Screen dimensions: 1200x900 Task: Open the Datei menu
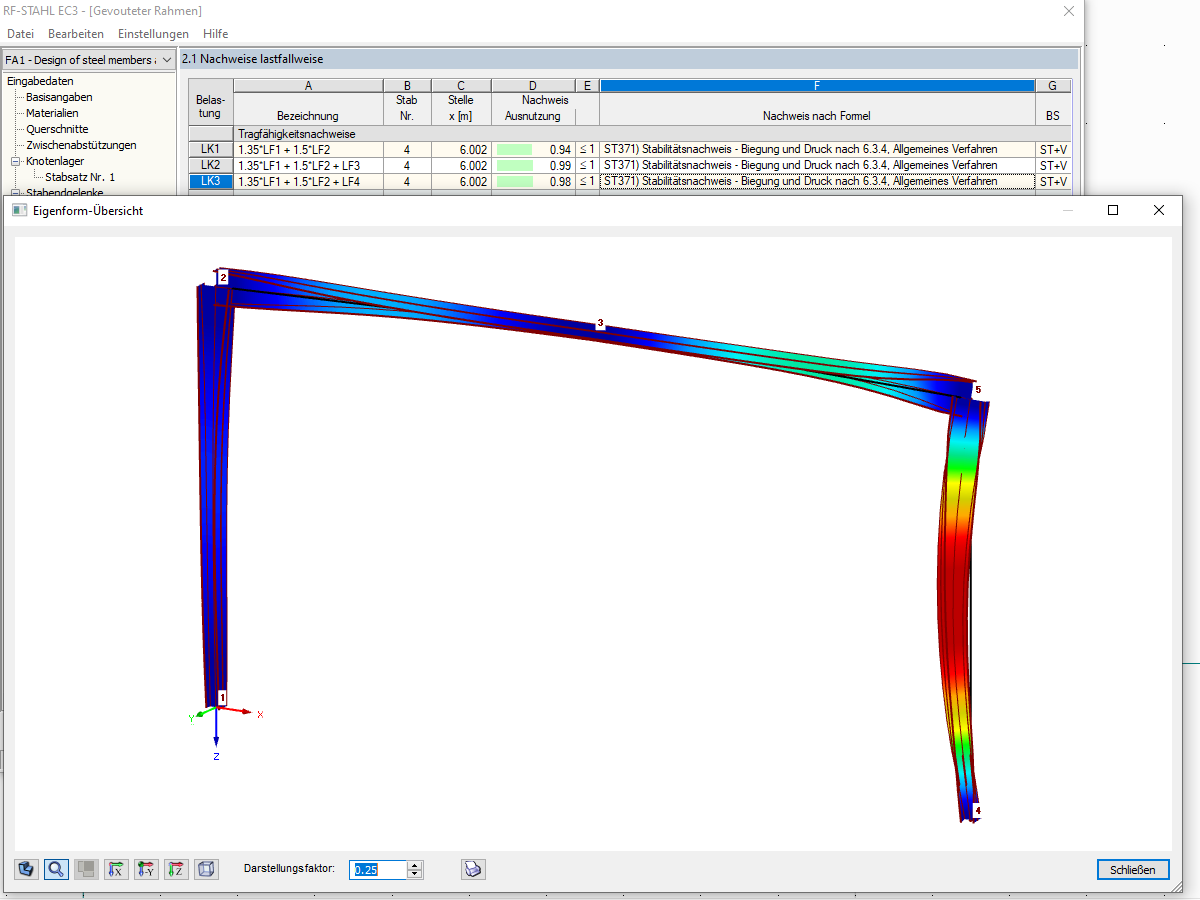(x=20, y=34)
